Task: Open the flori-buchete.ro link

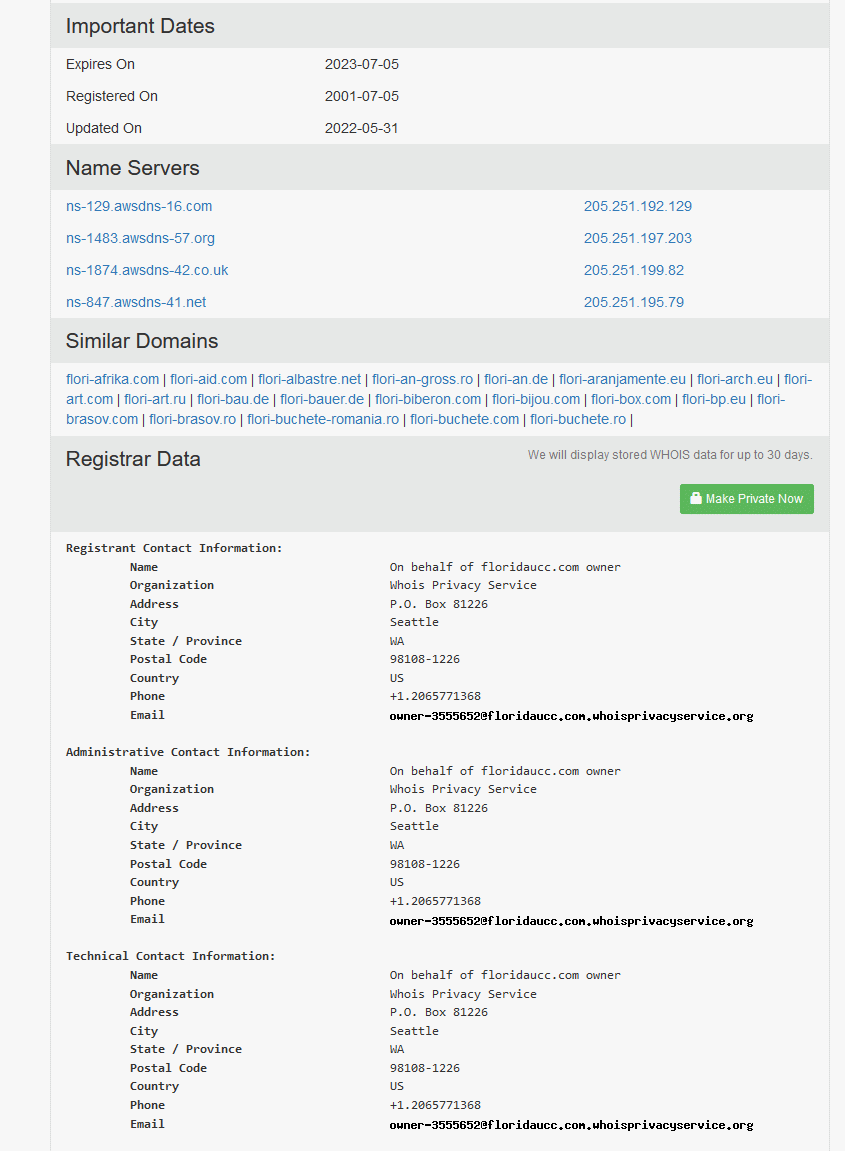Action: tap(578, 419)
